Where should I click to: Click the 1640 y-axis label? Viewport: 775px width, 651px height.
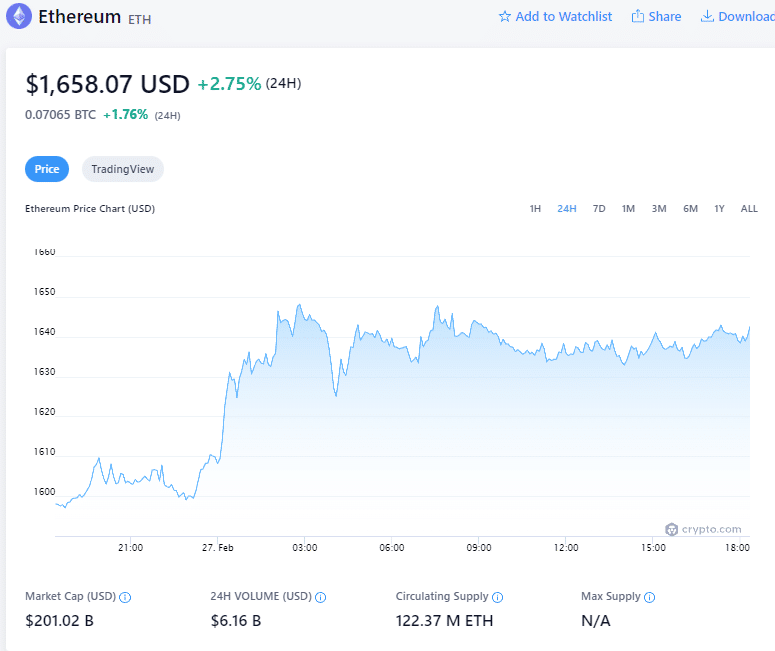tap(44, 332)
